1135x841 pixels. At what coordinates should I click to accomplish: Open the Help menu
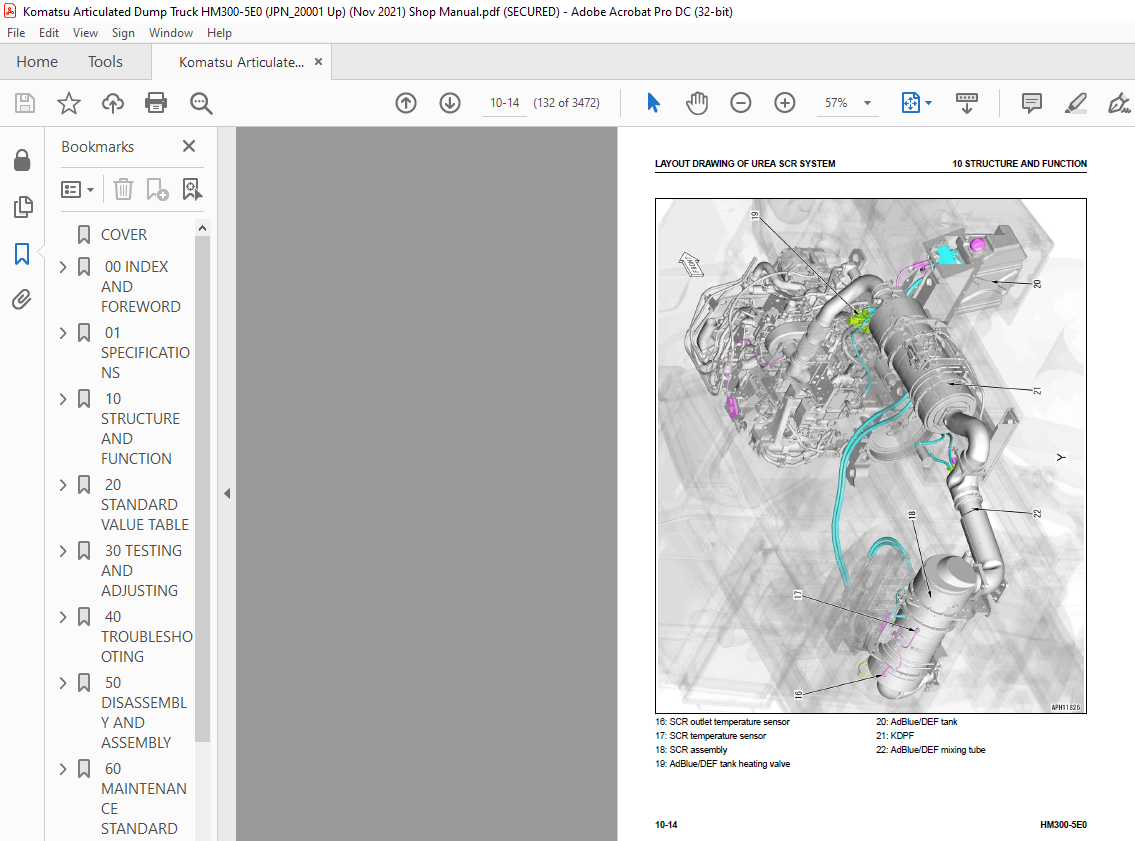pyautogui.click(x=219, y=33)
